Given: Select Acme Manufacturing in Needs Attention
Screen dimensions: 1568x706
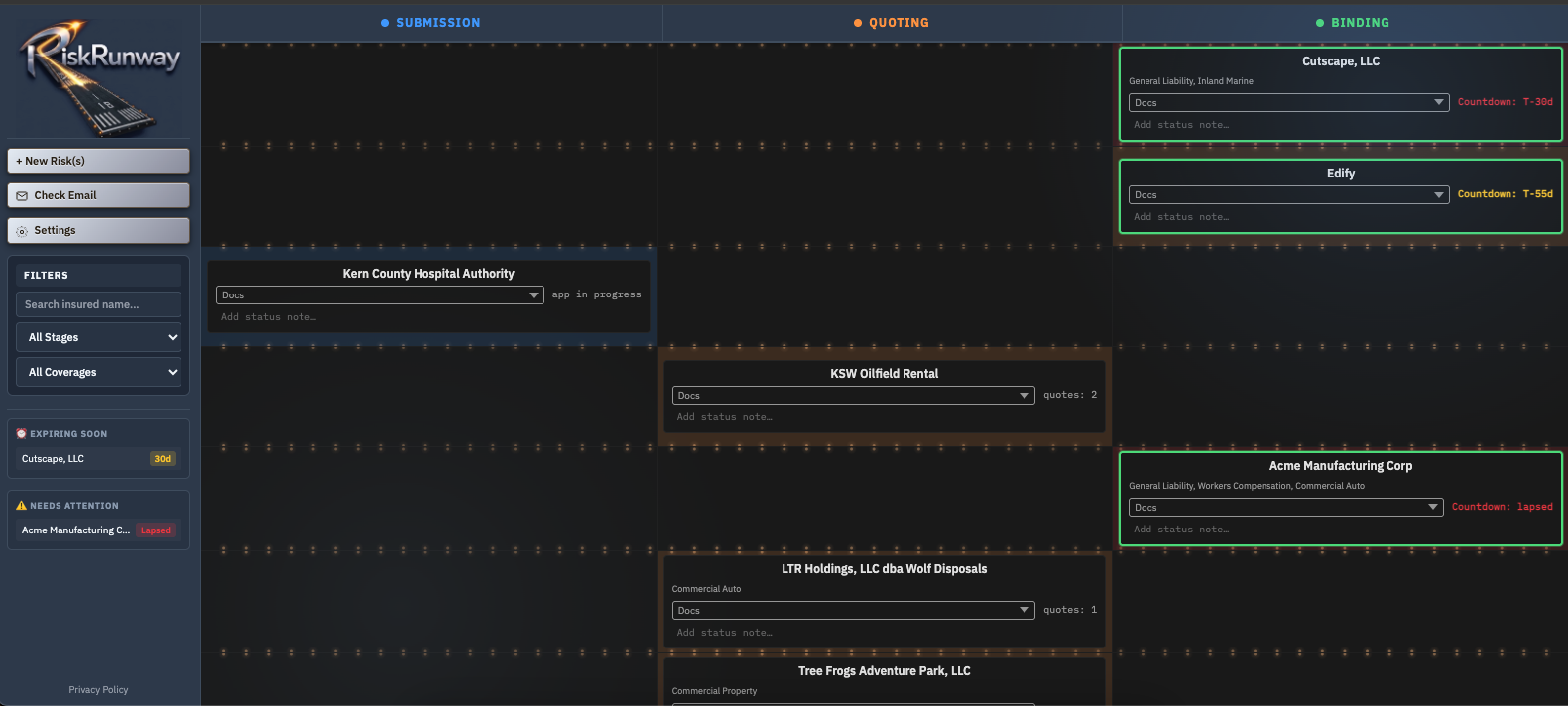Looking at the screenshot, I should [98, 530].
